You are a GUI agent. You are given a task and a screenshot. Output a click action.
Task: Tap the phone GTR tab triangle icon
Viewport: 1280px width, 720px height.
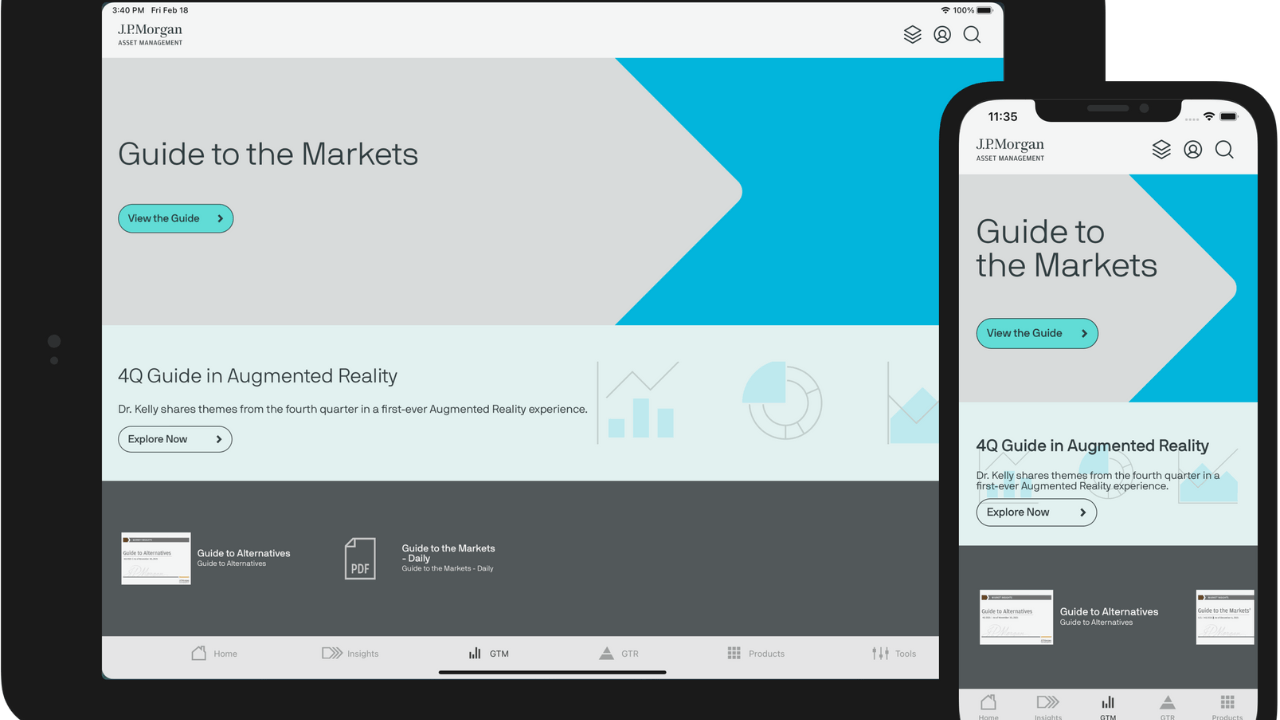(x=1167, y=702)
